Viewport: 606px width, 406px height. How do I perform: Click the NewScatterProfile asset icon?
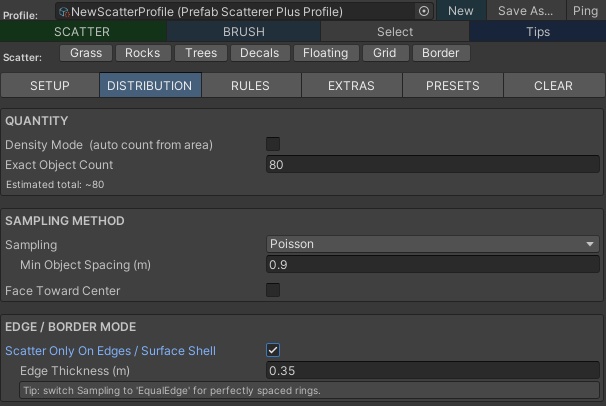[x=64, y=12]
